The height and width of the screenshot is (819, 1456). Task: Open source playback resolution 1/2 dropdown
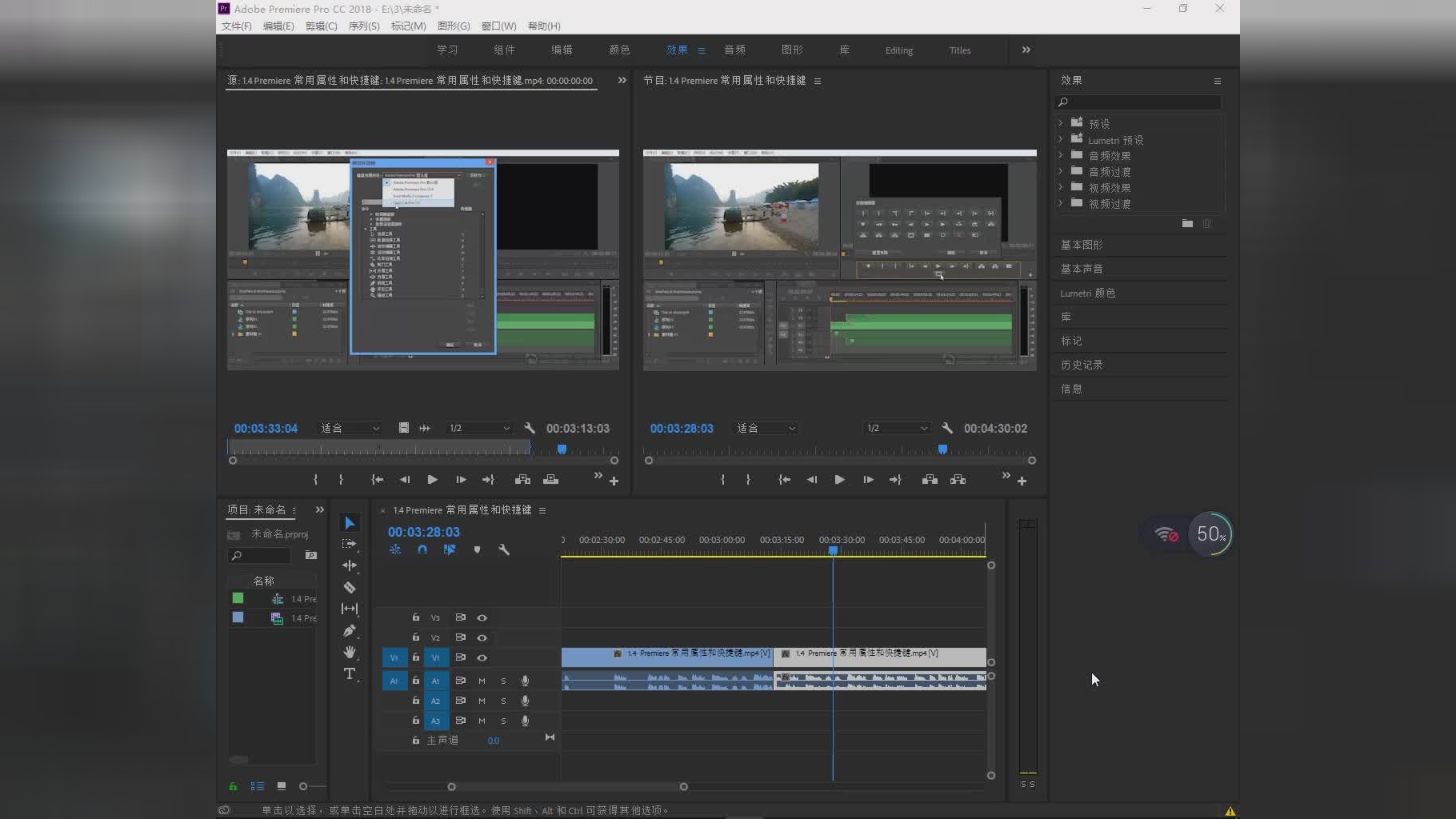(x=478, y=428)
